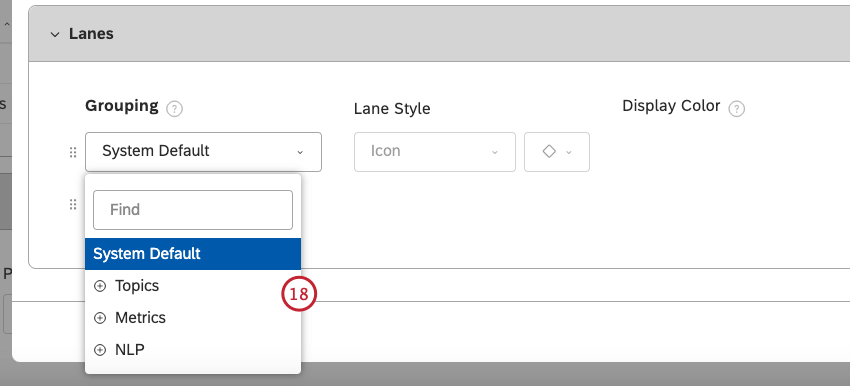The height and width of the screenshot is (386, 850).
Task: Expand Metrics using its plus icon
Action: (100, 318)
